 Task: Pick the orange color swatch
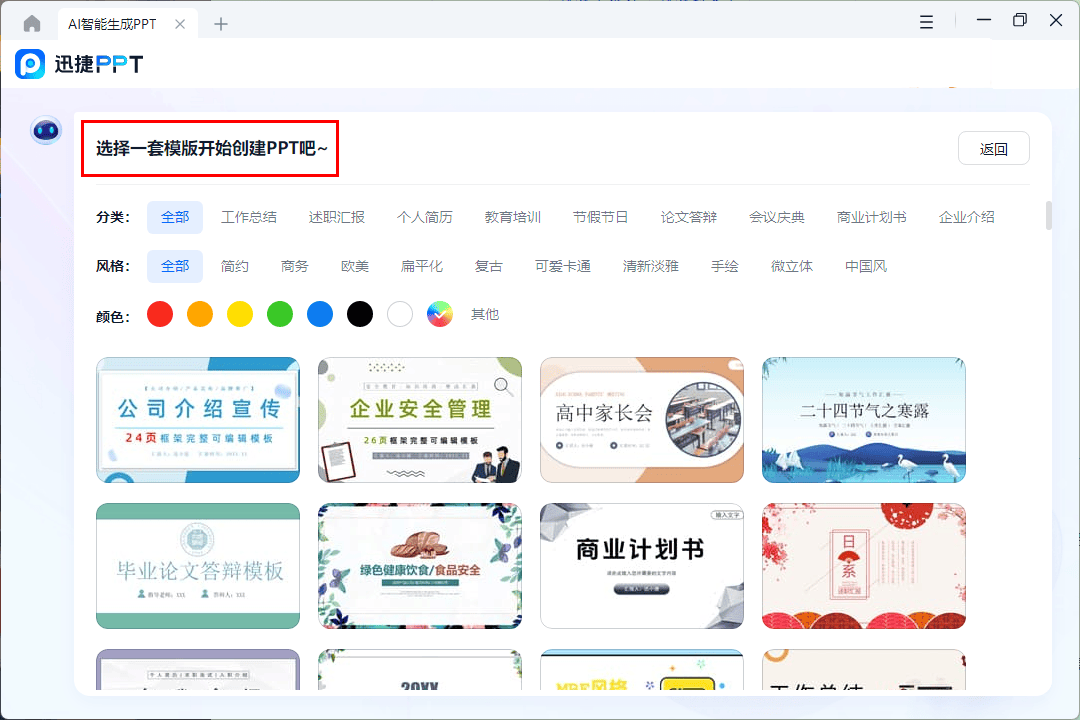tap(200, 314)
